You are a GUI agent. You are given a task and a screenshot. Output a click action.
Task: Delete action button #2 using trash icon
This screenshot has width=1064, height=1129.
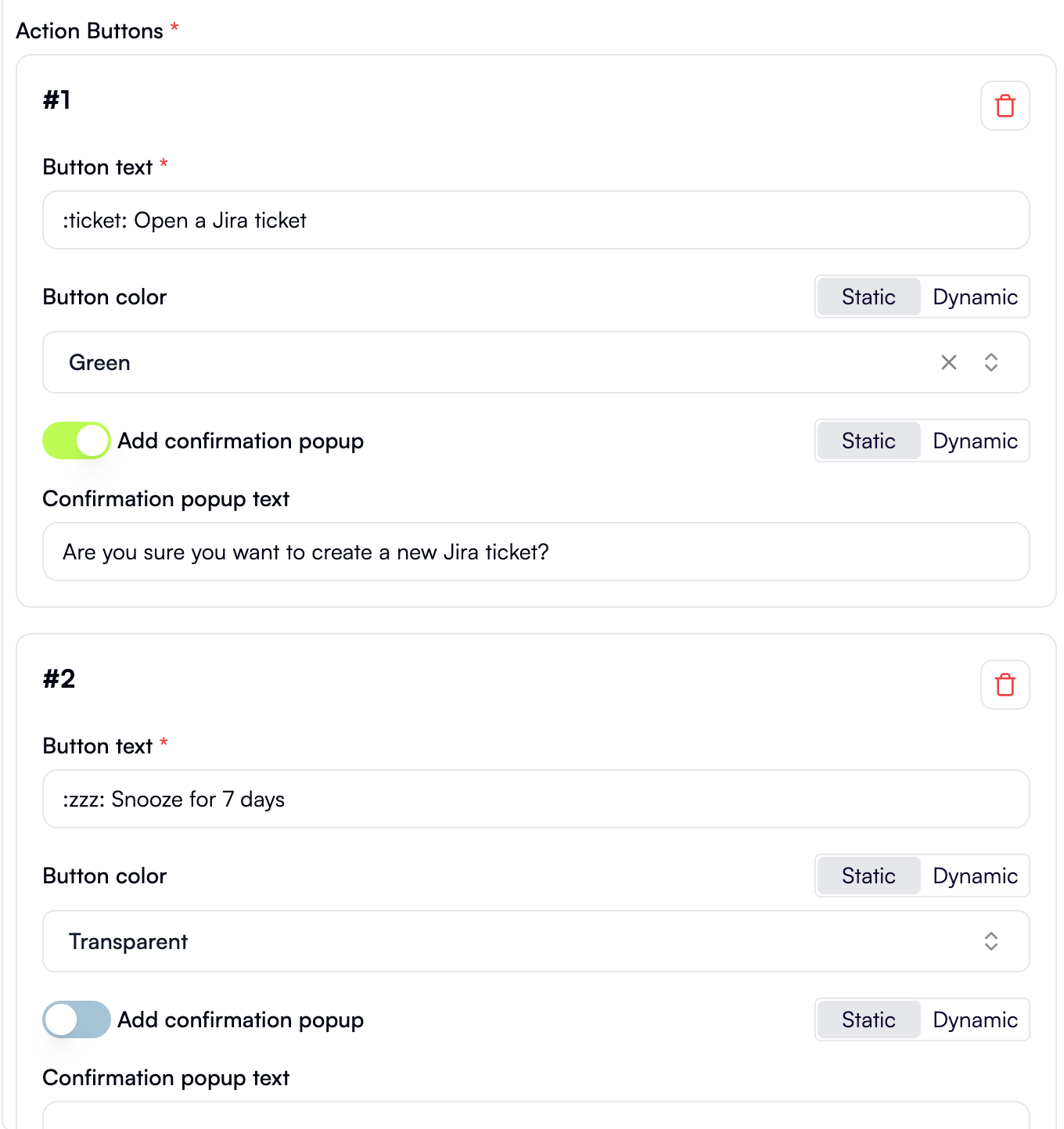(x=1005, y=685)
